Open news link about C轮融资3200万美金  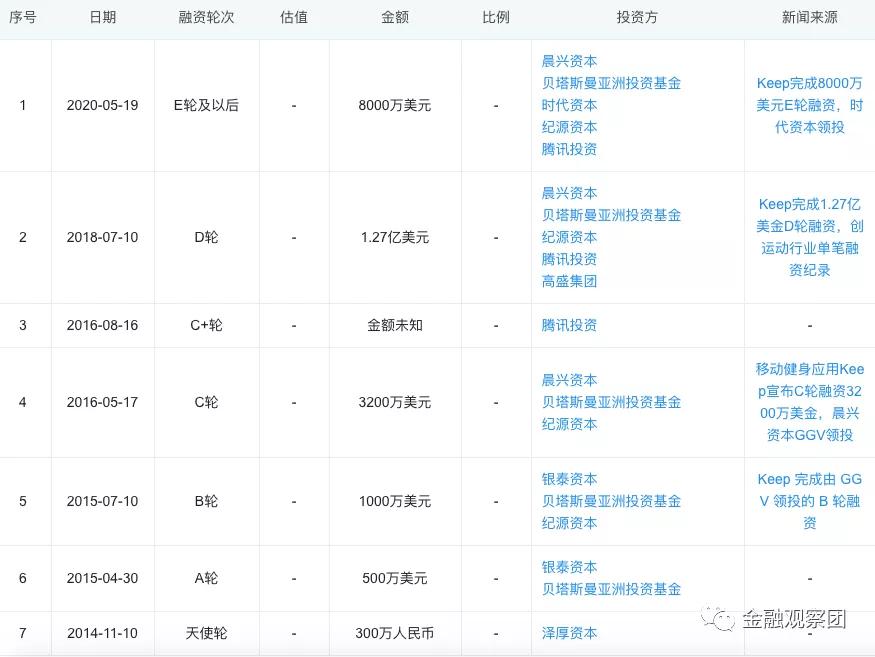[810, 402]
